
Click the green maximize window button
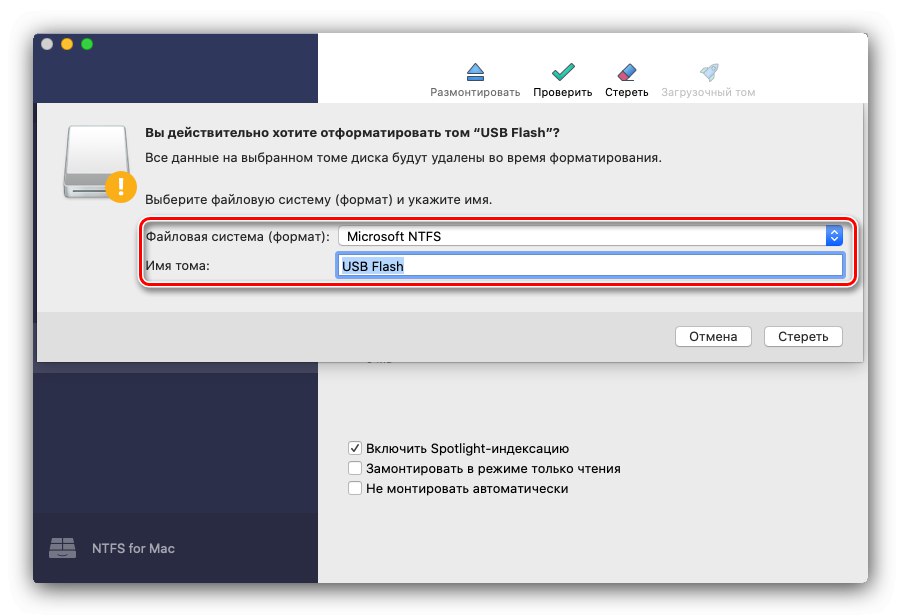click(x=87, y=44)
